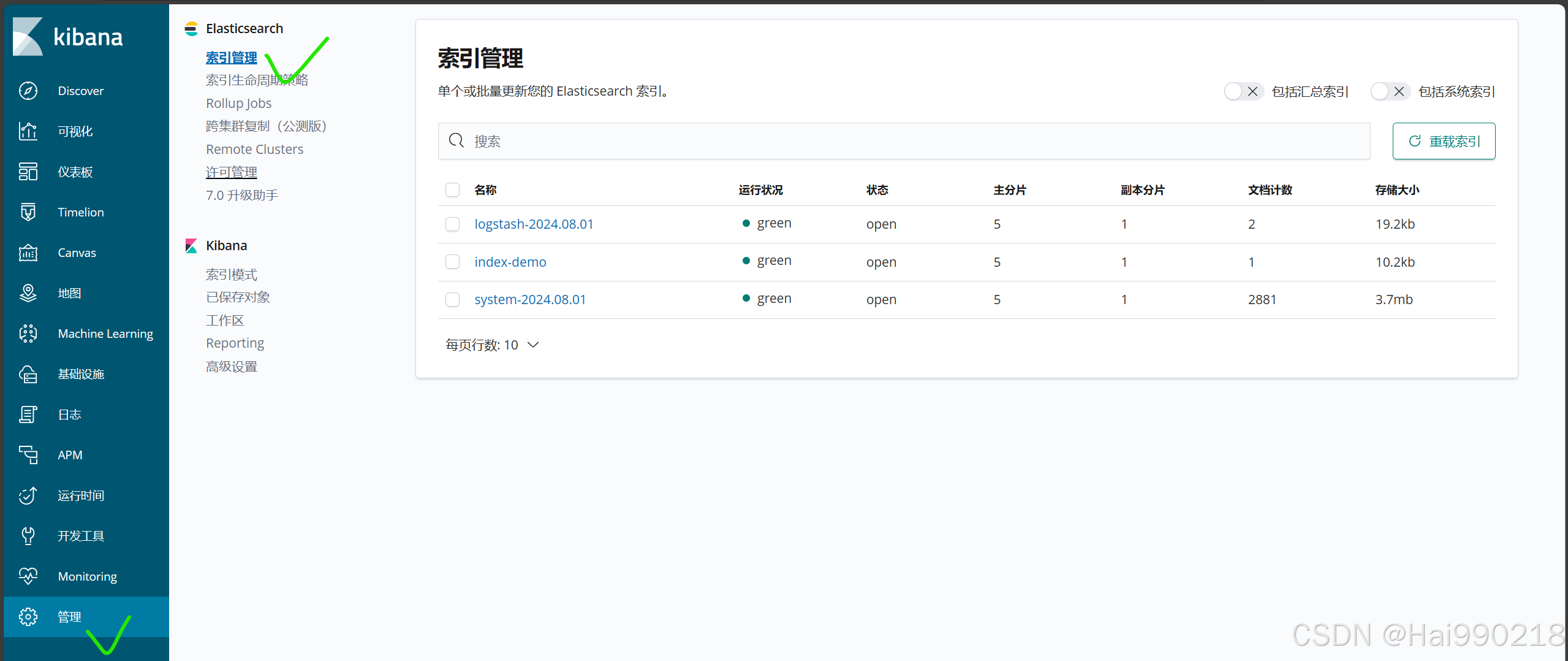Open 工作区 under Kibana
The width and height of the screenshot is (1568, 661).
225,321
